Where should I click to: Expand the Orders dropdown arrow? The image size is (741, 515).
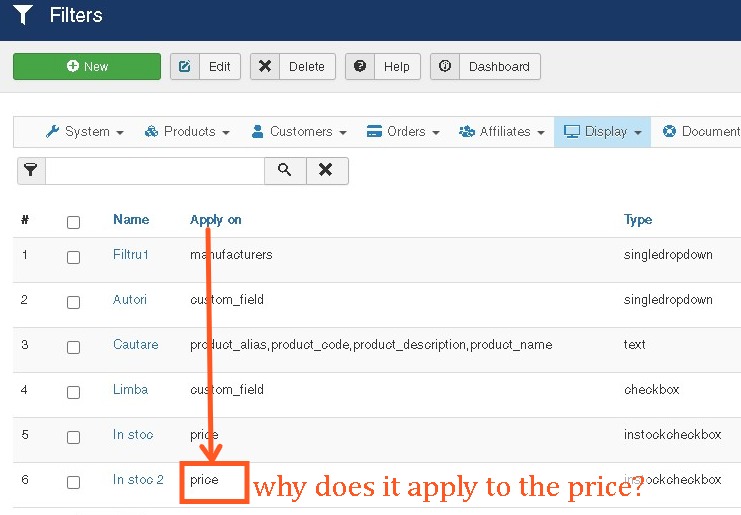[x=436, y=133]
